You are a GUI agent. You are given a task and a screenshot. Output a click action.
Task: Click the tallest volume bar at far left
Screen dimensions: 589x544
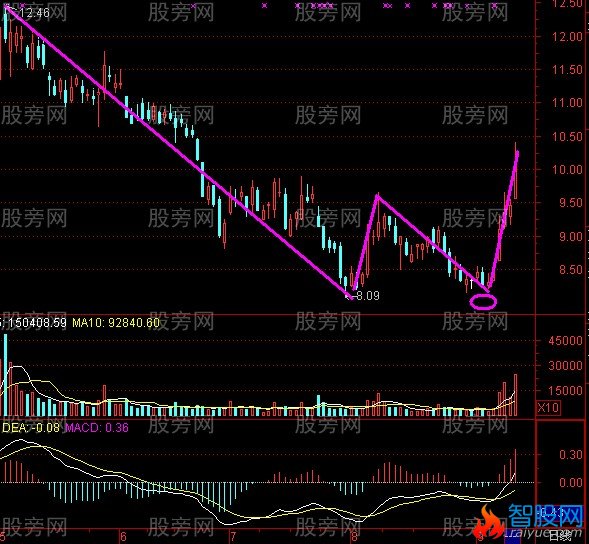click(5, 375)
